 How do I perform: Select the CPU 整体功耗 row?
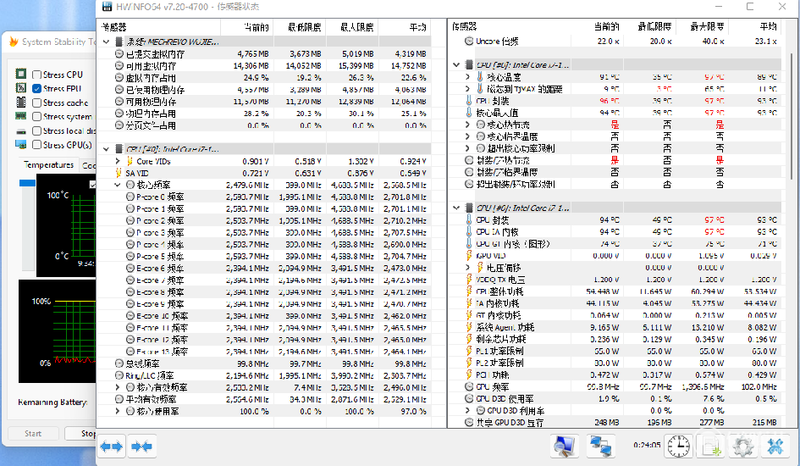pos(615,291)
